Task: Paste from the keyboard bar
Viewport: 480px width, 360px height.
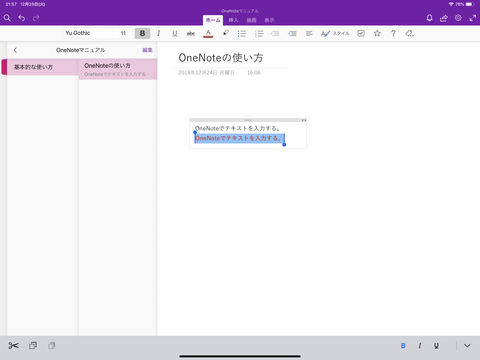Action: click(x=51, y=346)
